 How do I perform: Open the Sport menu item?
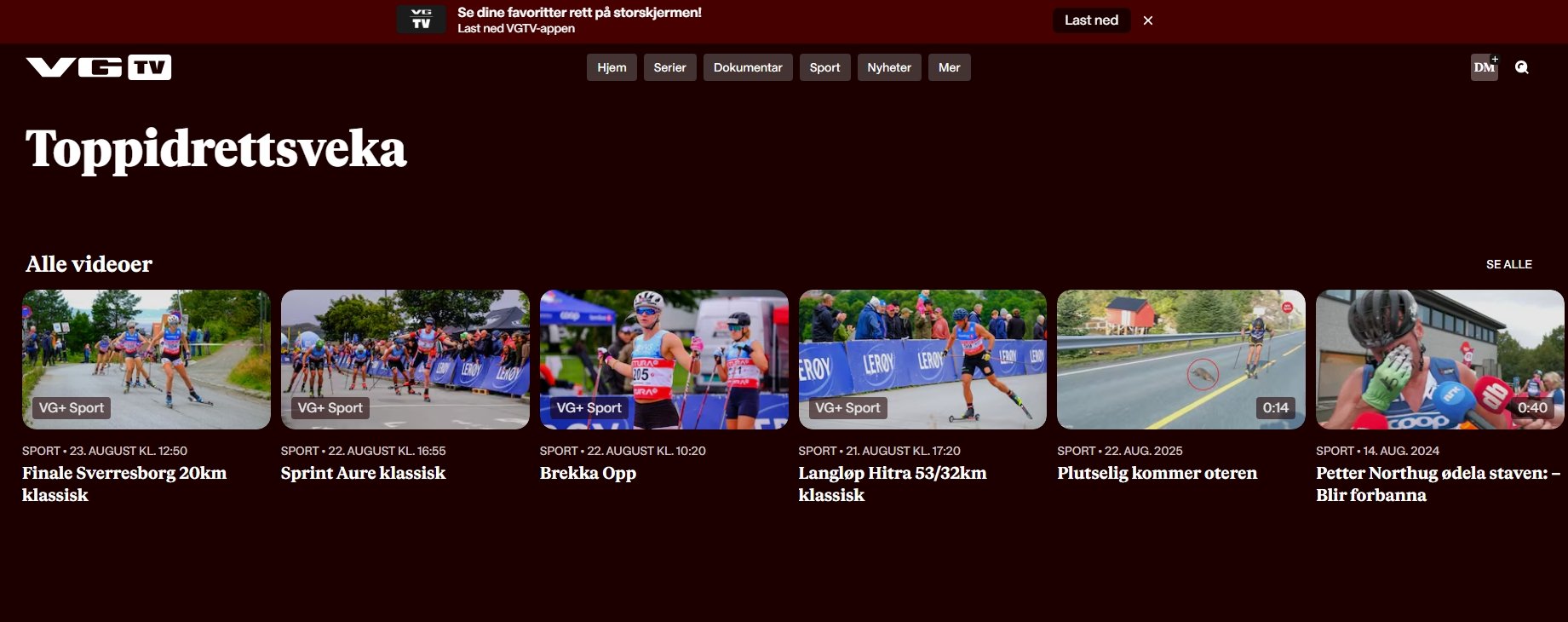pyautogui.click(x=824, y=67)
